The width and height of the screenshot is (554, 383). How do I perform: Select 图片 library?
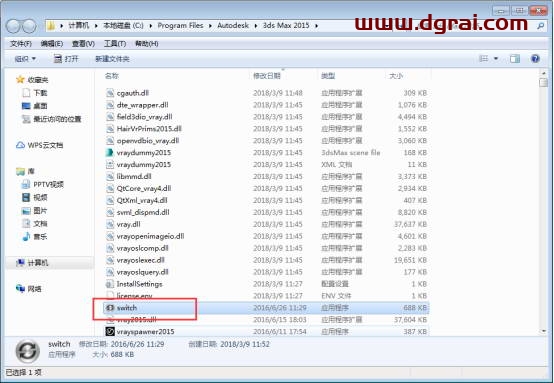click(40, 211)
